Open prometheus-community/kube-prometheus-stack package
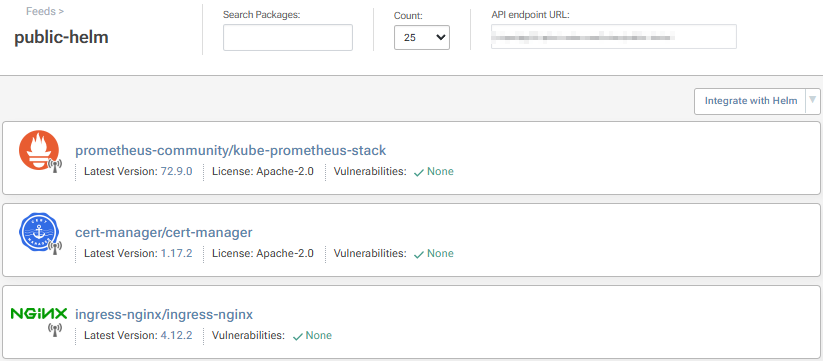 (x=230, y=151)
